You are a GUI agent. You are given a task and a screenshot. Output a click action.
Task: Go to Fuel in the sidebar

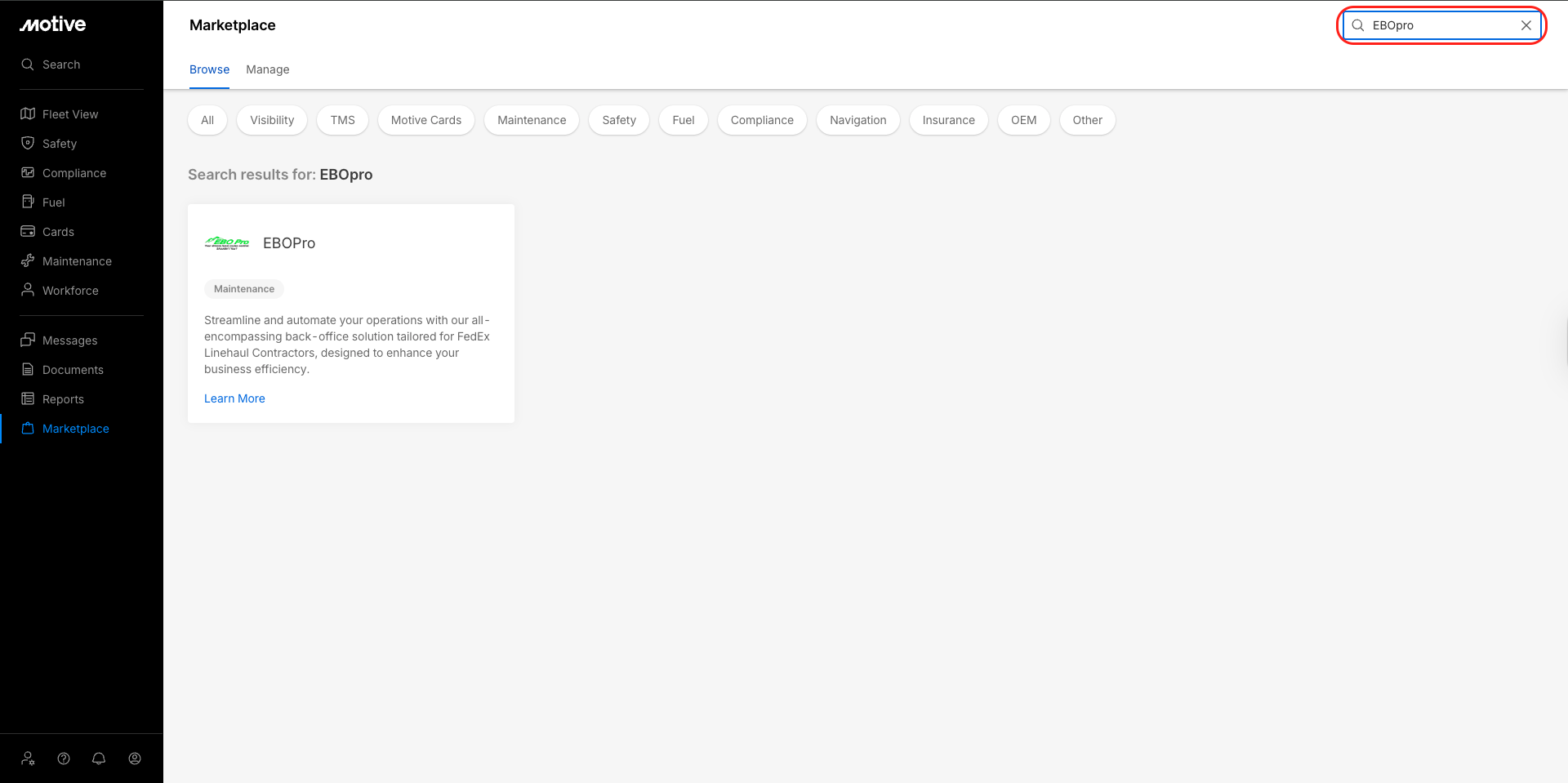pyautogui.click(x=54, y=202)
